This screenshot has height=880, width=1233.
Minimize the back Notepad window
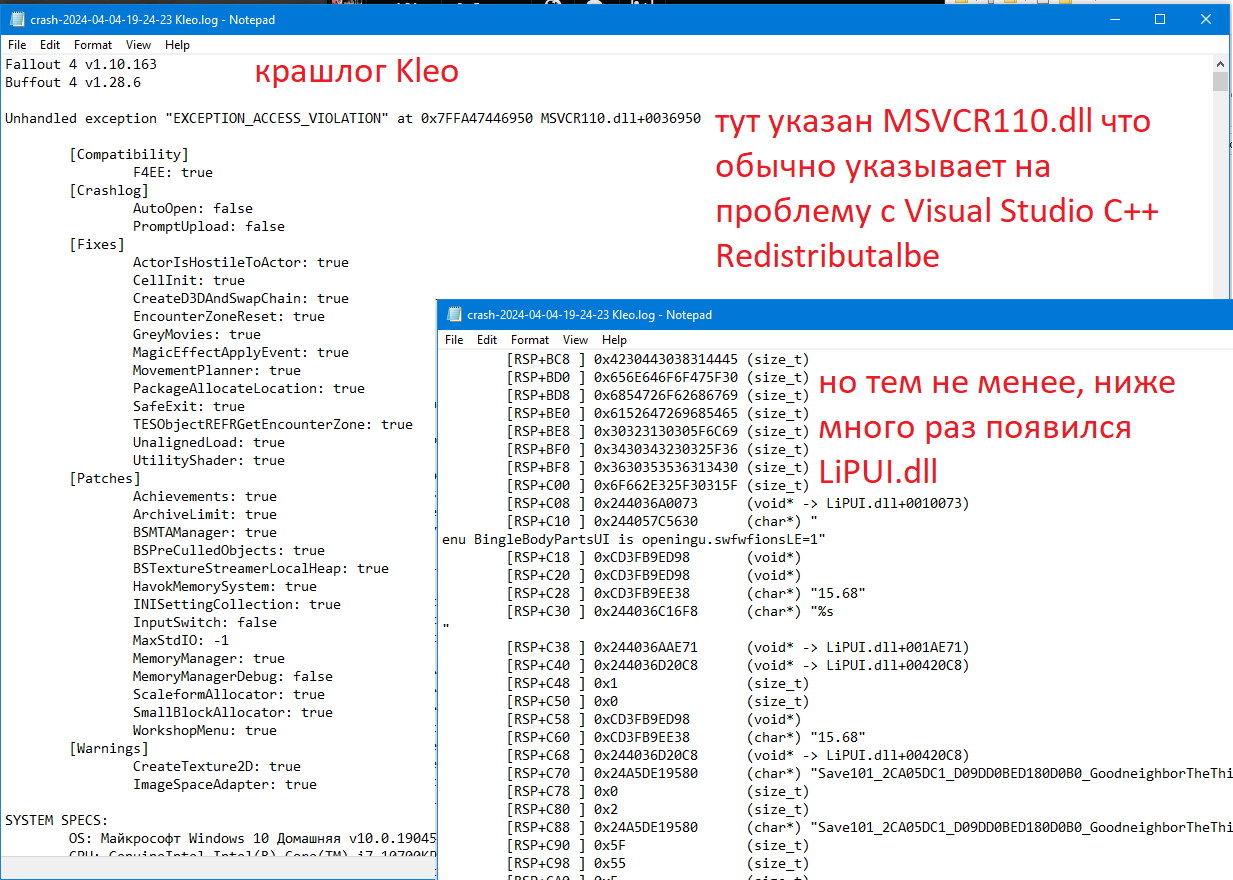(x=1113, y=20)
